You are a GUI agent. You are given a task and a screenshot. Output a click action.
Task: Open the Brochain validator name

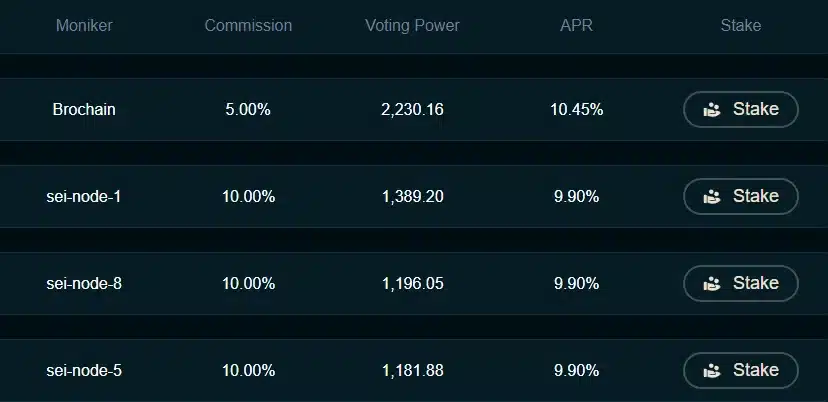(x=84, y=110)
